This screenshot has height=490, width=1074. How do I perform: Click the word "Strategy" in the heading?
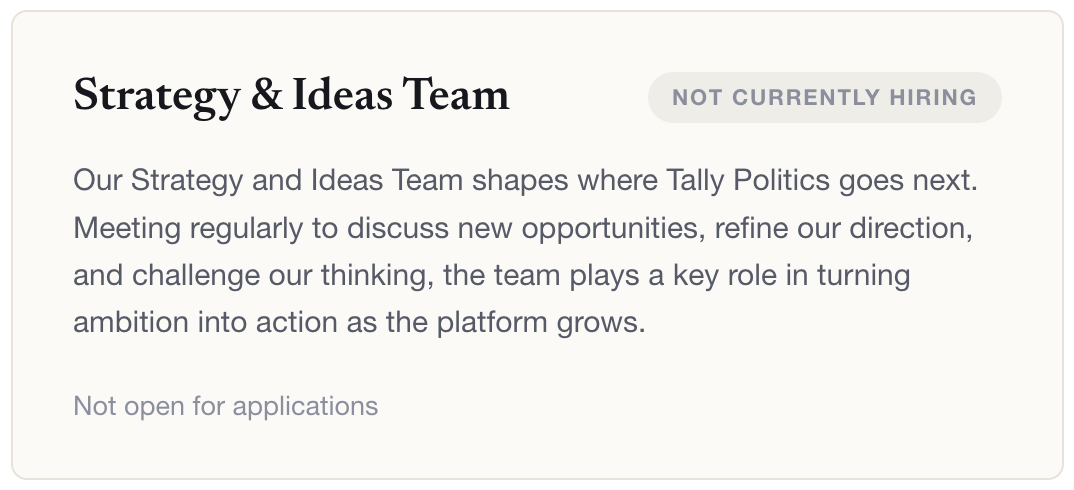pos(157,96)
